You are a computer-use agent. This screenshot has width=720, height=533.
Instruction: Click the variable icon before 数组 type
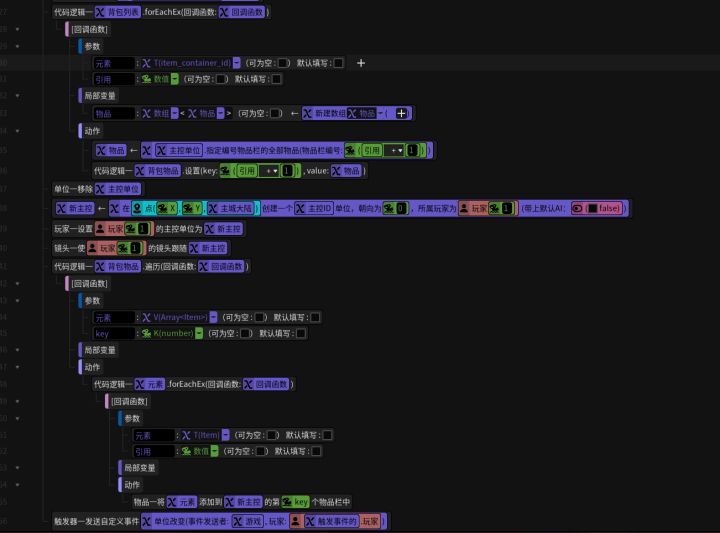[146, 113]
